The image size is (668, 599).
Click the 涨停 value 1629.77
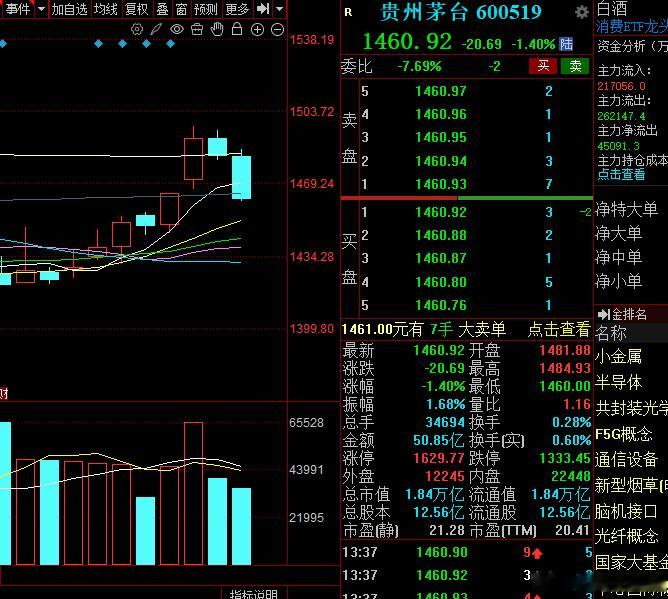point(439,458)
